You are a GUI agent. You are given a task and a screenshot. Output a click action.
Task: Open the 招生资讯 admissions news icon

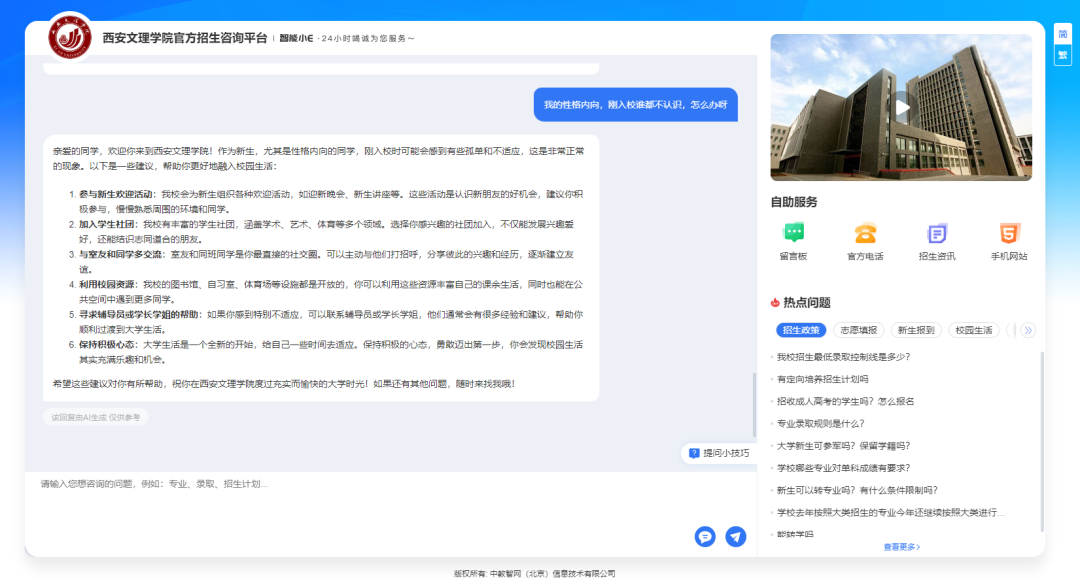[x=937, y=234]
